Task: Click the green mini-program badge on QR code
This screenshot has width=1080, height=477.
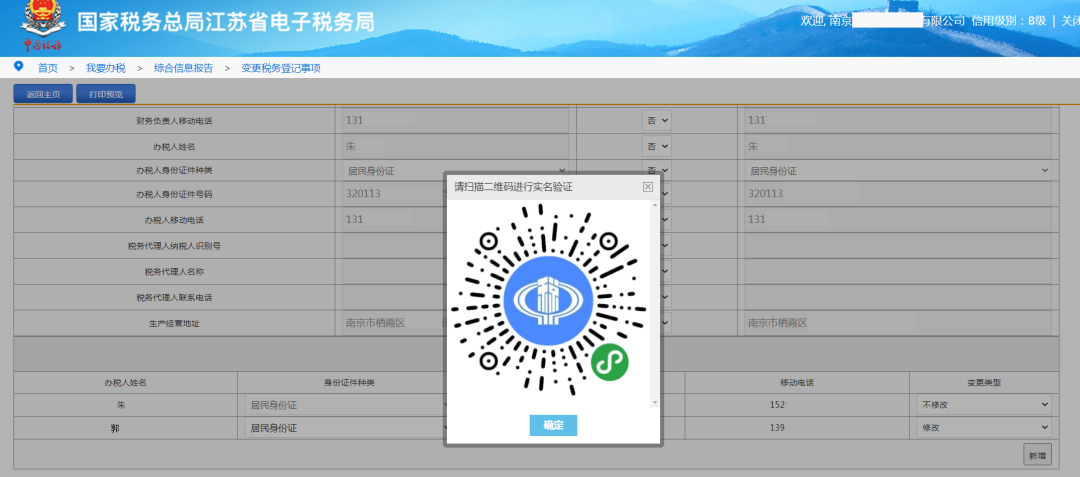Action: point(610,361)
